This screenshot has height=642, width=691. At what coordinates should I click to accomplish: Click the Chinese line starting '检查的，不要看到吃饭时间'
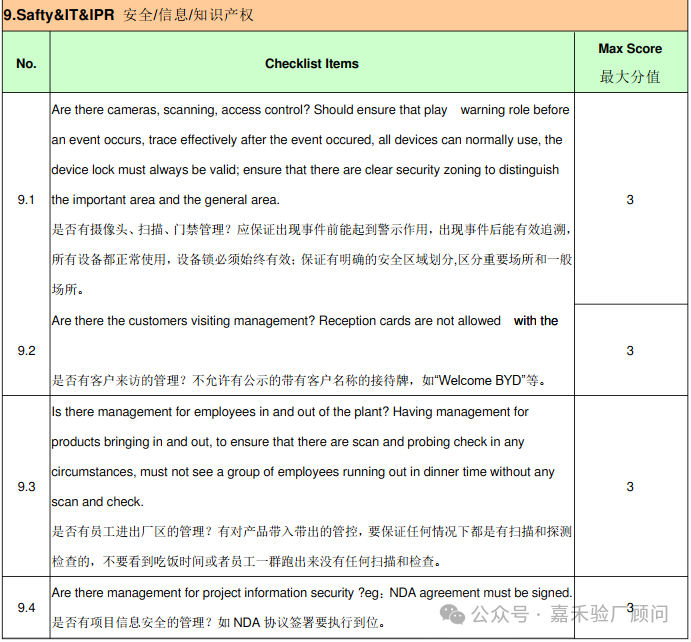click(x=247, y=562)
